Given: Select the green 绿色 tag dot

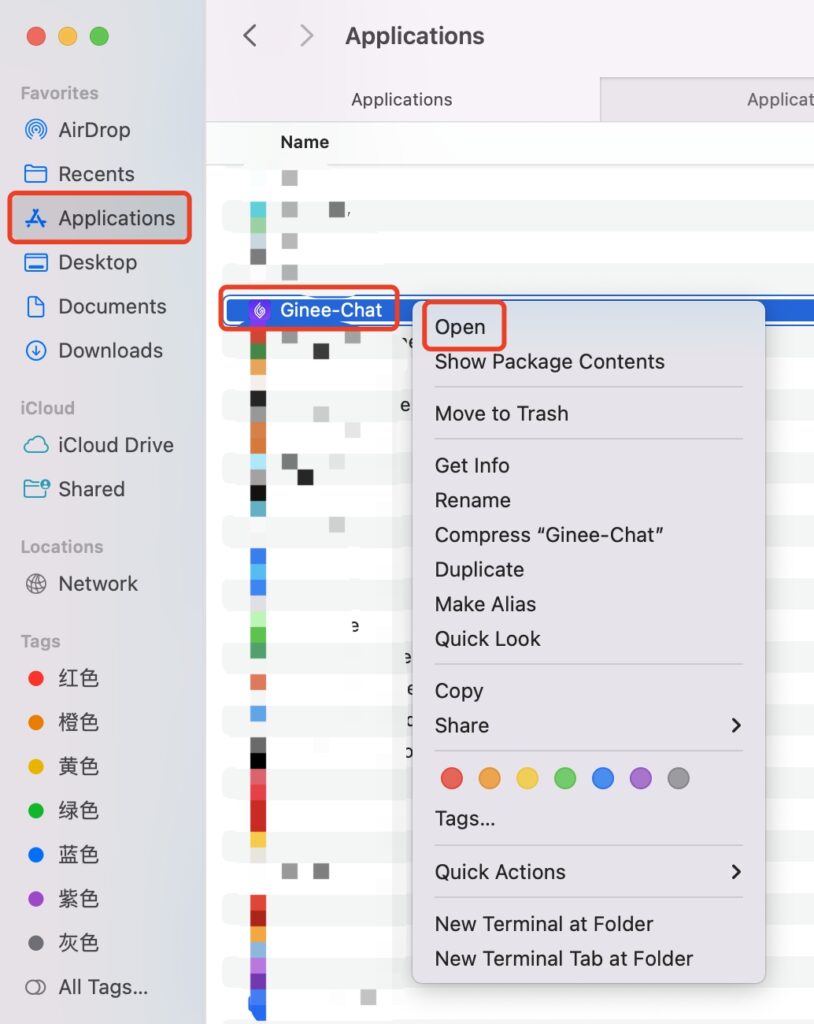Looking at the screenshot, I should coord(36,810).
